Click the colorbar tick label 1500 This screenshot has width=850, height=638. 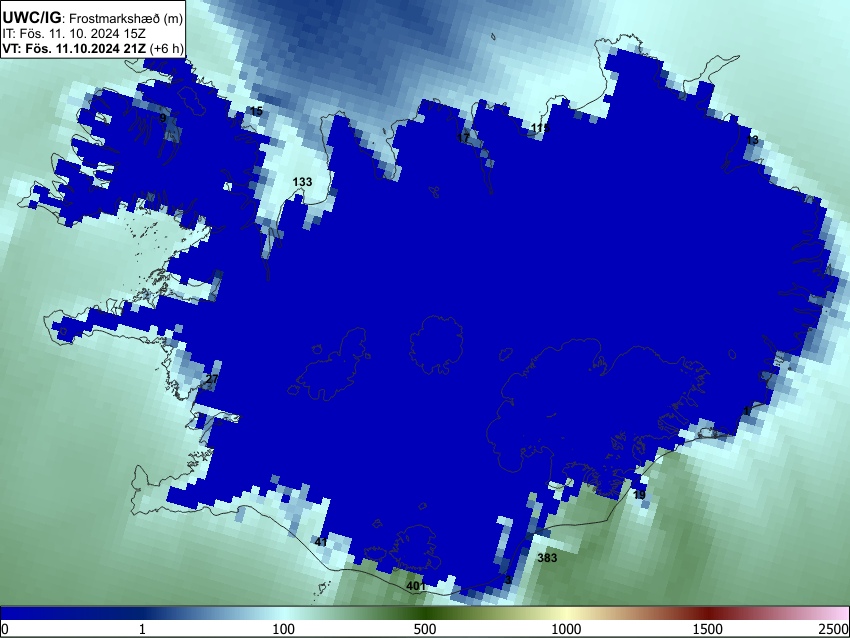(x=708, y=629)
